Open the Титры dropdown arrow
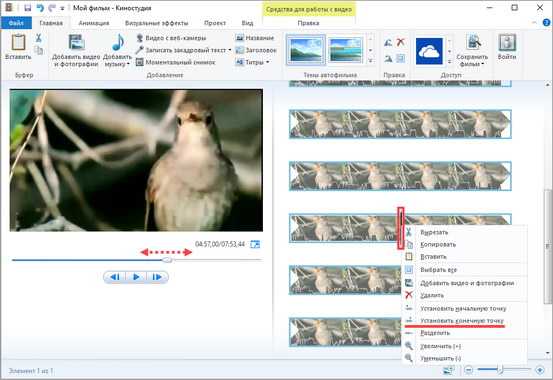The image size is (553, 380). [268, 62]
